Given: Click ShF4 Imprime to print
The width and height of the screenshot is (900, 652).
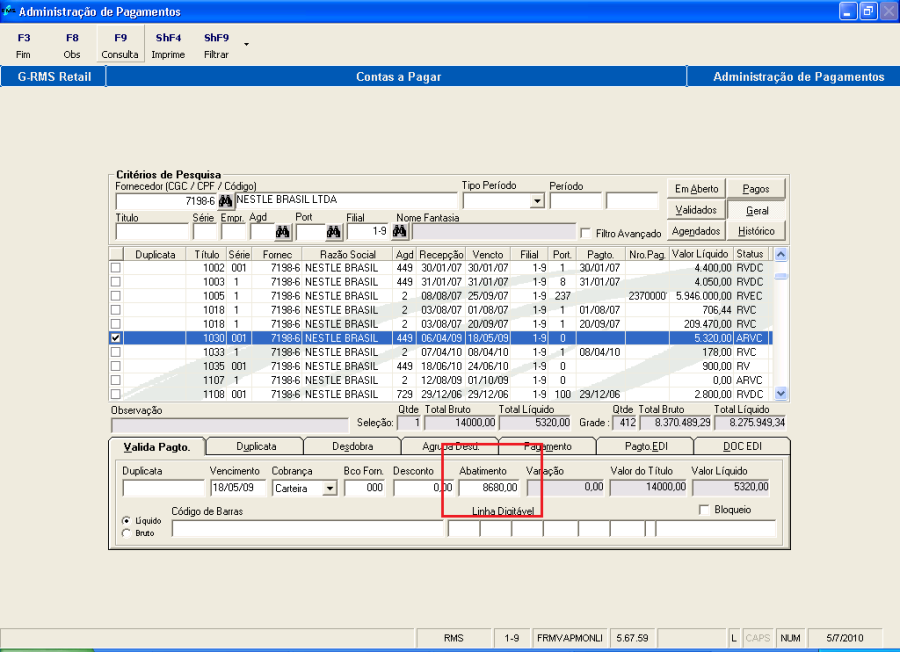Looking at the screenshot, I should (x=168, y=46).
